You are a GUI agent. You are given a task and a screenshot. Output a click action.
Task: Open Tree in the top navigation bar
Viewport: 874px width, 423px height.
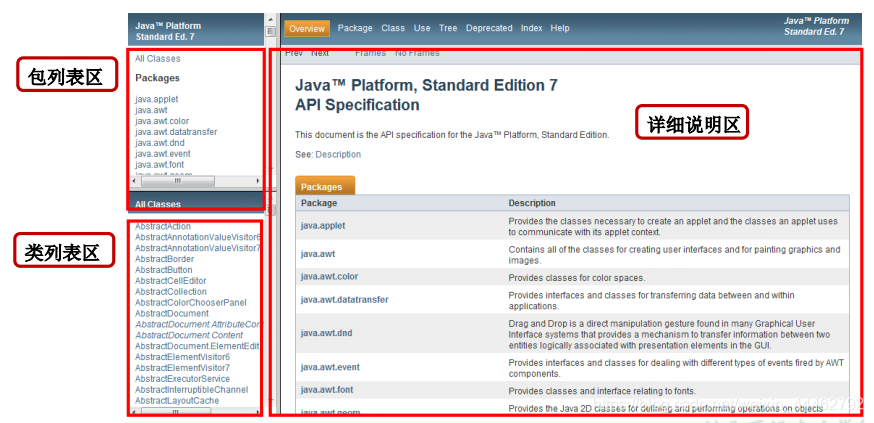click(x=448, y=28)
